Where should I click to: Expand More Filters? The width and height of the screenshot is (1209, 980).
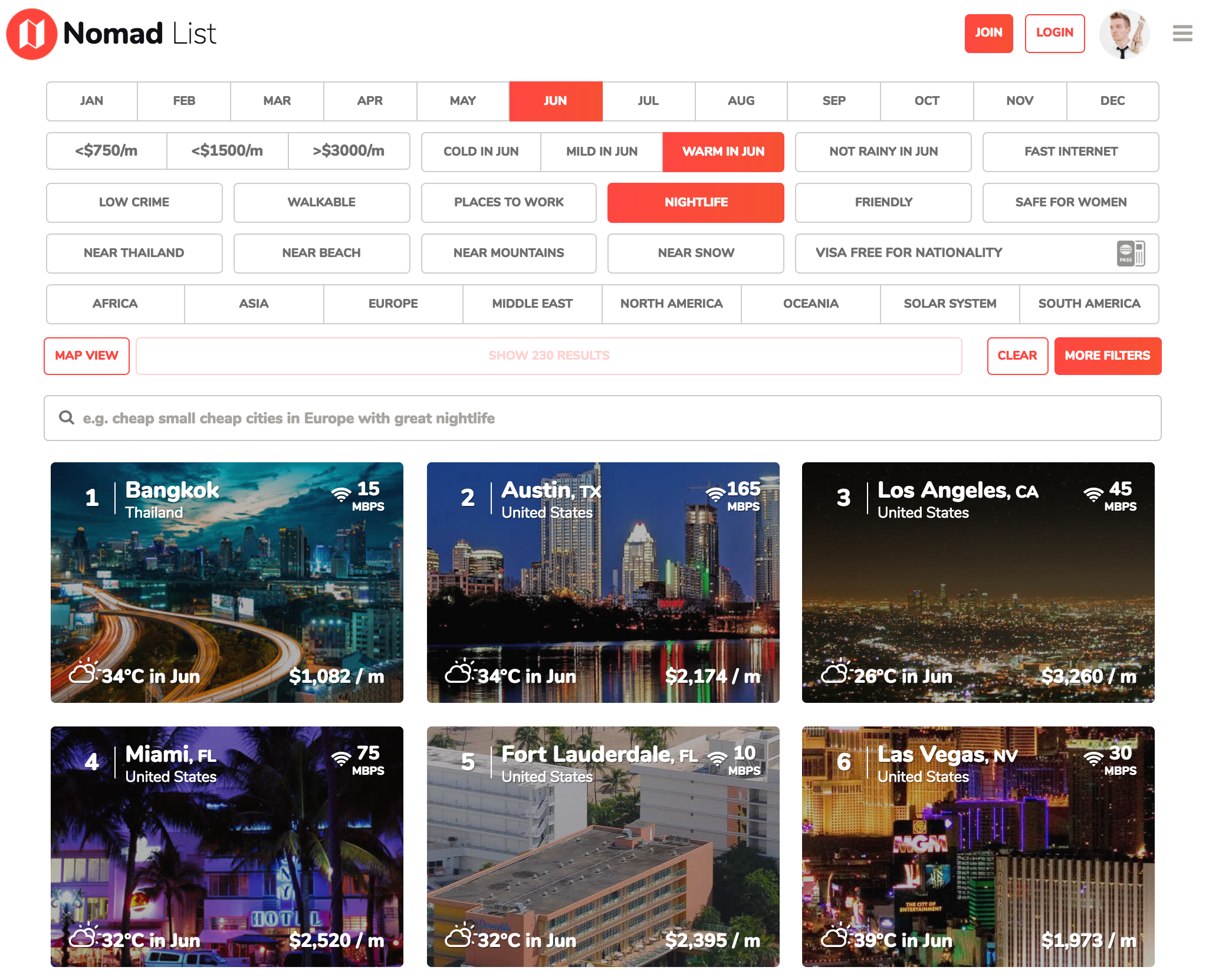[x=1107, y=356]
